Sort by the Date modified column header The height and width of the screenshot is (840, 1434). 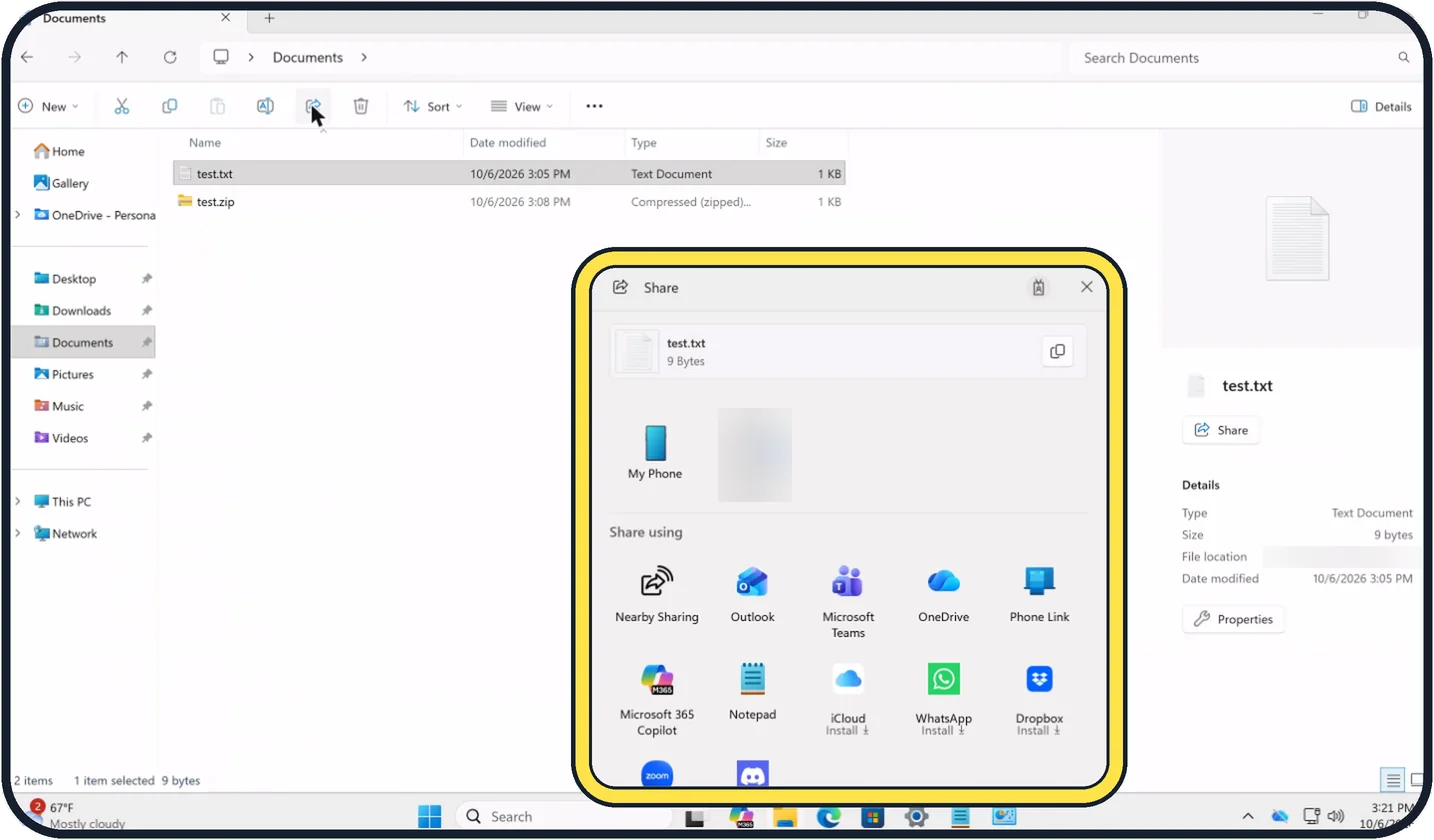tap(508, 143)
